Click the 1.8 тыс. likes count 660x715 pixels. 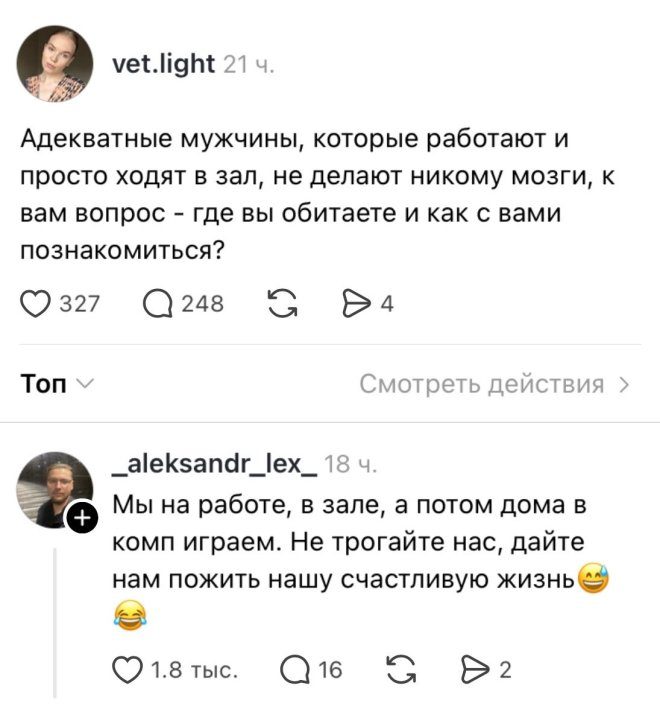[194, 670]
